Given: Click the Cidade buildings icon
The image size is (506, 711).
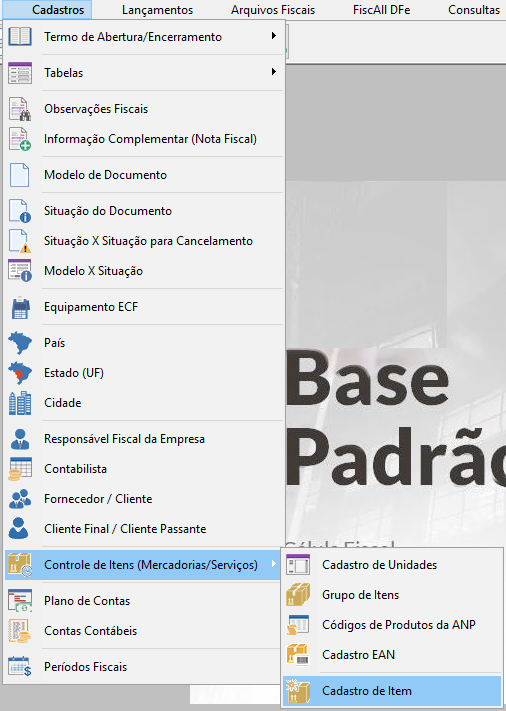Looking at the screenshot, I should click(20, 403).
